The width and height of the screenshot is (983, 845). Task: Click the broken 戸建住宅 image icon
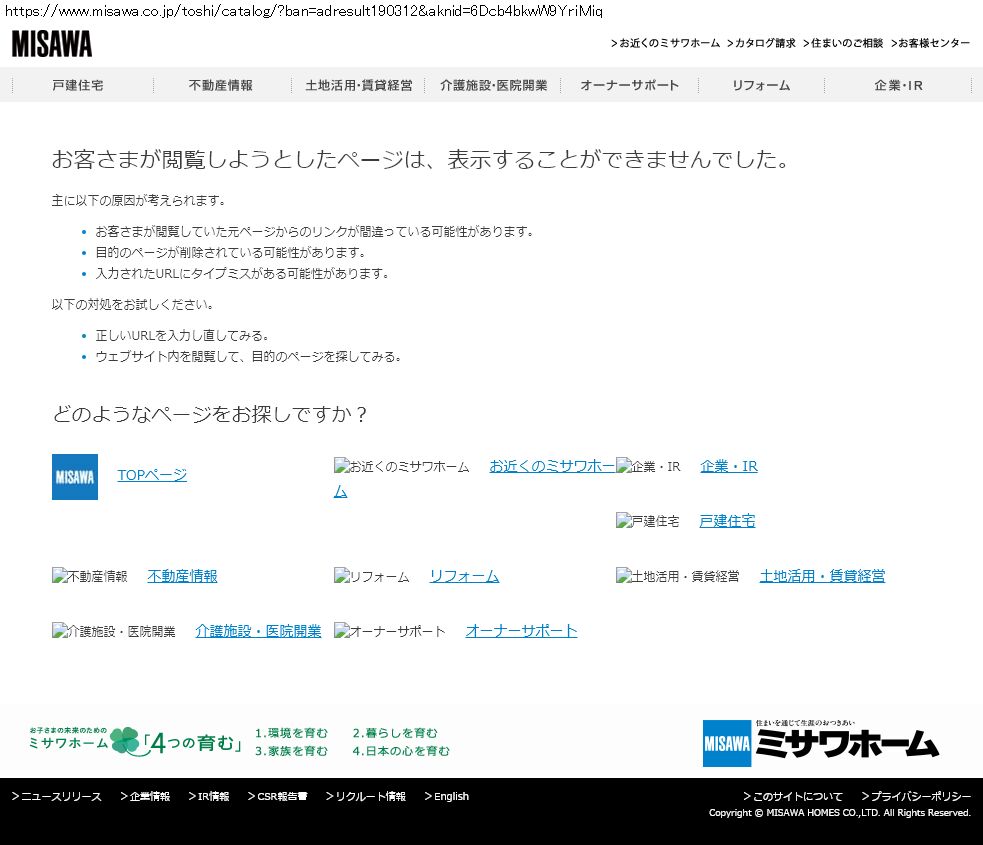[x=648, y=521]
